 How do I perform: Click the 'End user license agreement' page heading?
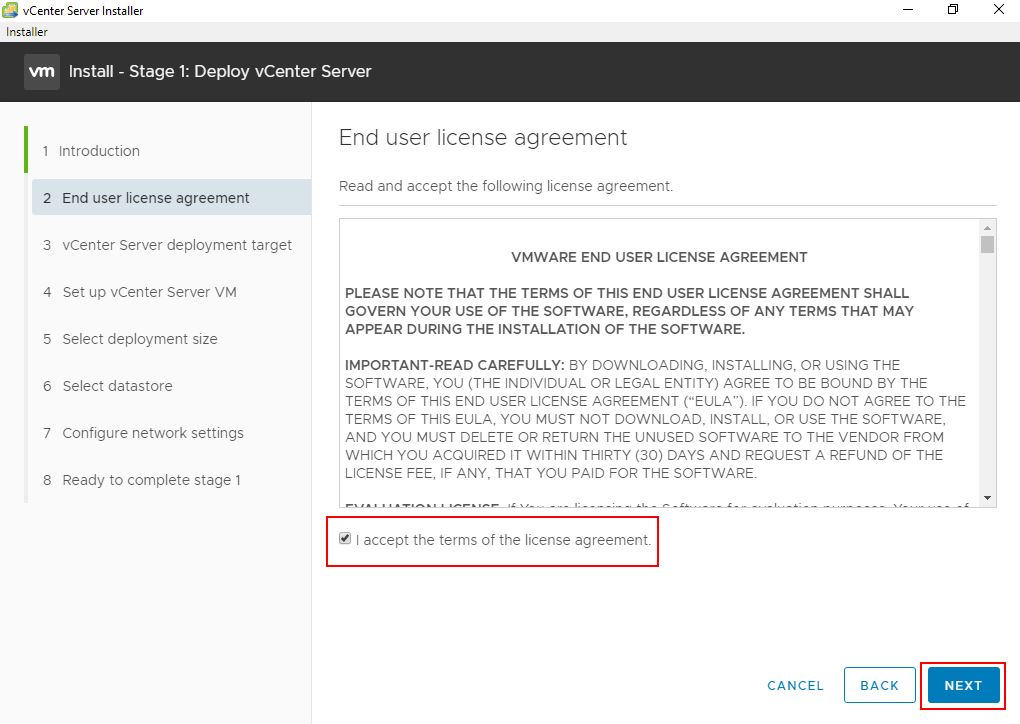(483, 137)
